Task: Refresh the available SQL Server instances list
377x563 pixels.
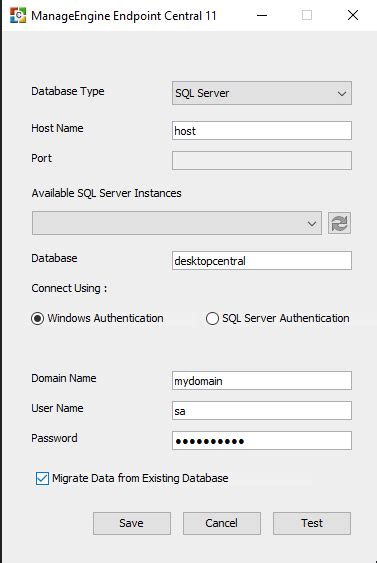Action: pyautogui.click(x=339, y=223)
